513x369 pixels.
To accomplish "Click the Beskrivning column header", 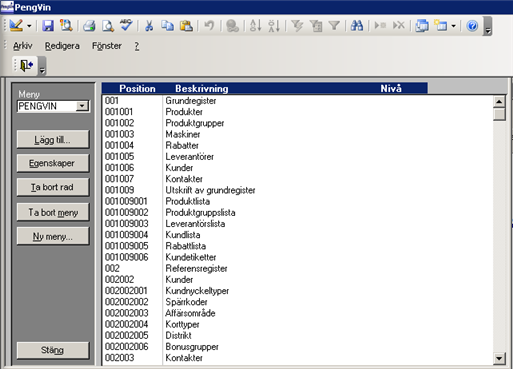I will (x=202, y=88).
